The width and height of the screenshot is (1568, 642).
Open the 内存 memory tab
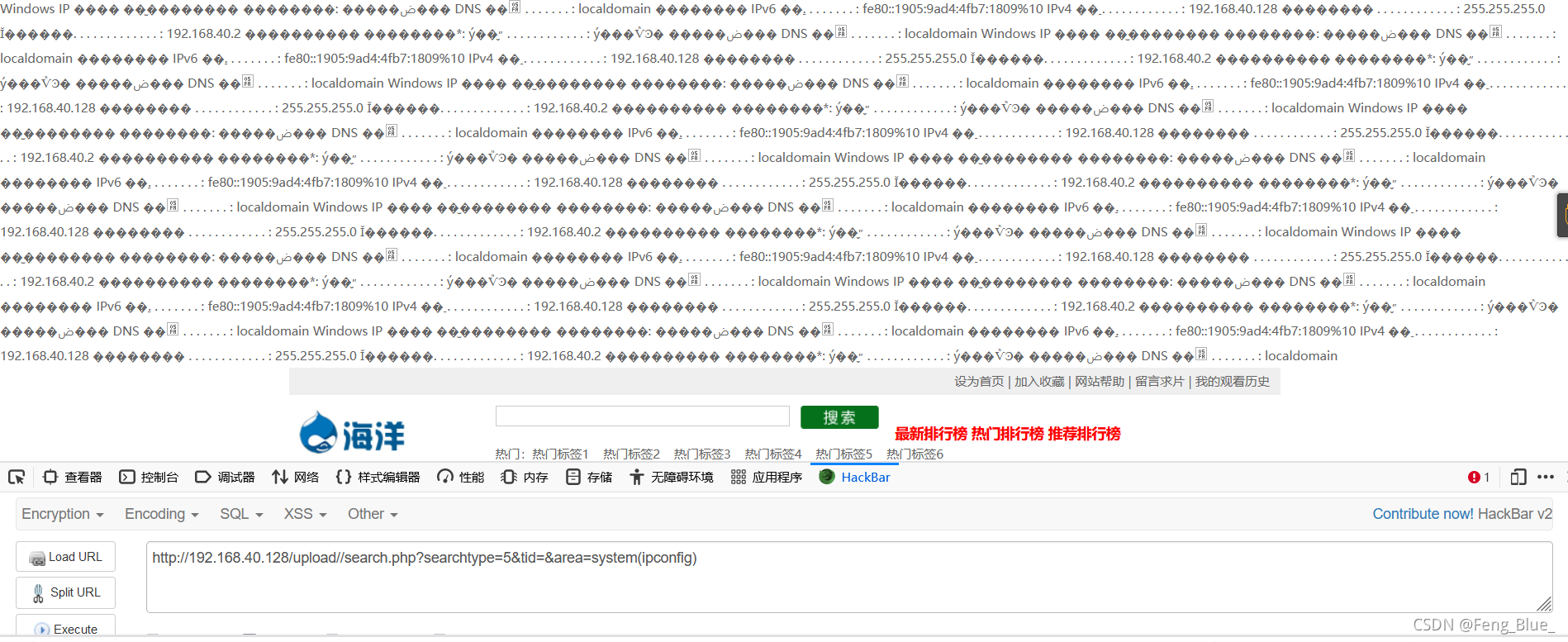pyautogui.click(x=525, y=477)
